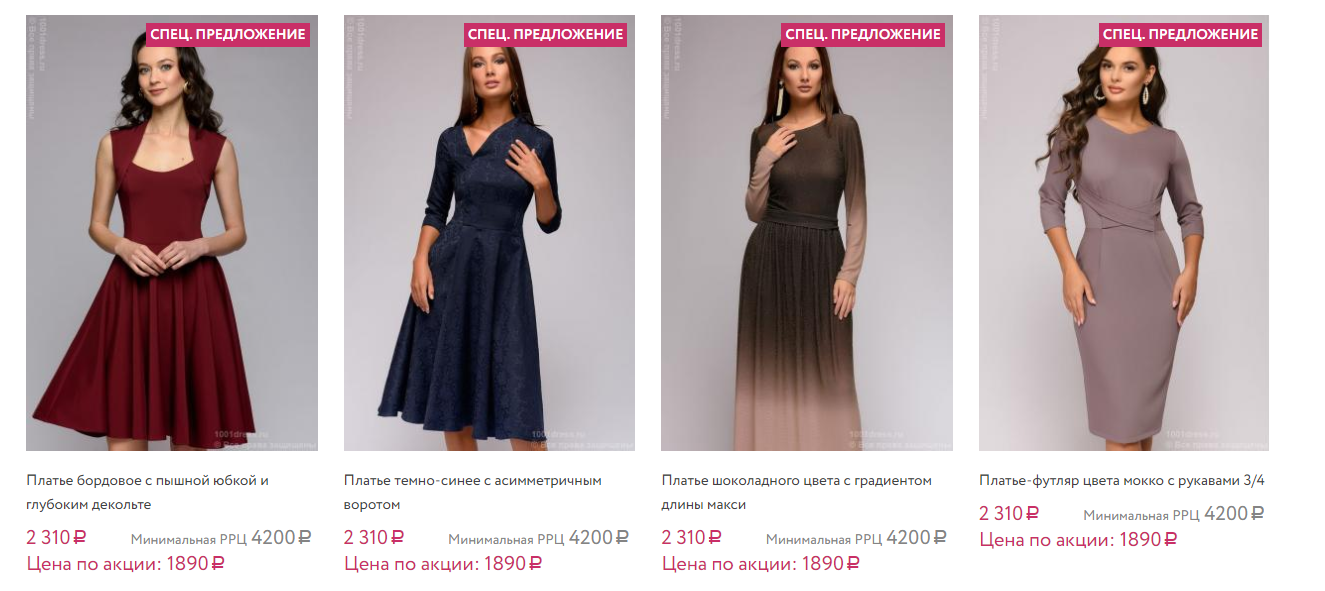1325x591 pixels.
Task: Click the СПЕЦ. ПРЕДЛОЖЕНИЕ badge on the mocha dress
Action: click(x=1181, y=35)
